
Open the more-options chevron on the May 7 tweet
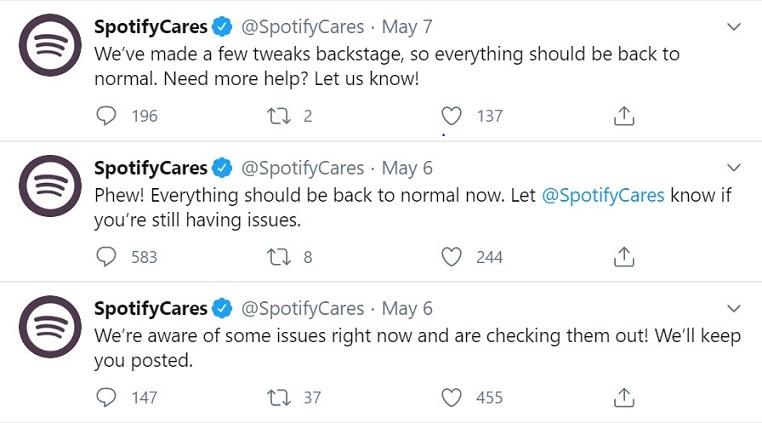[735, 27]
